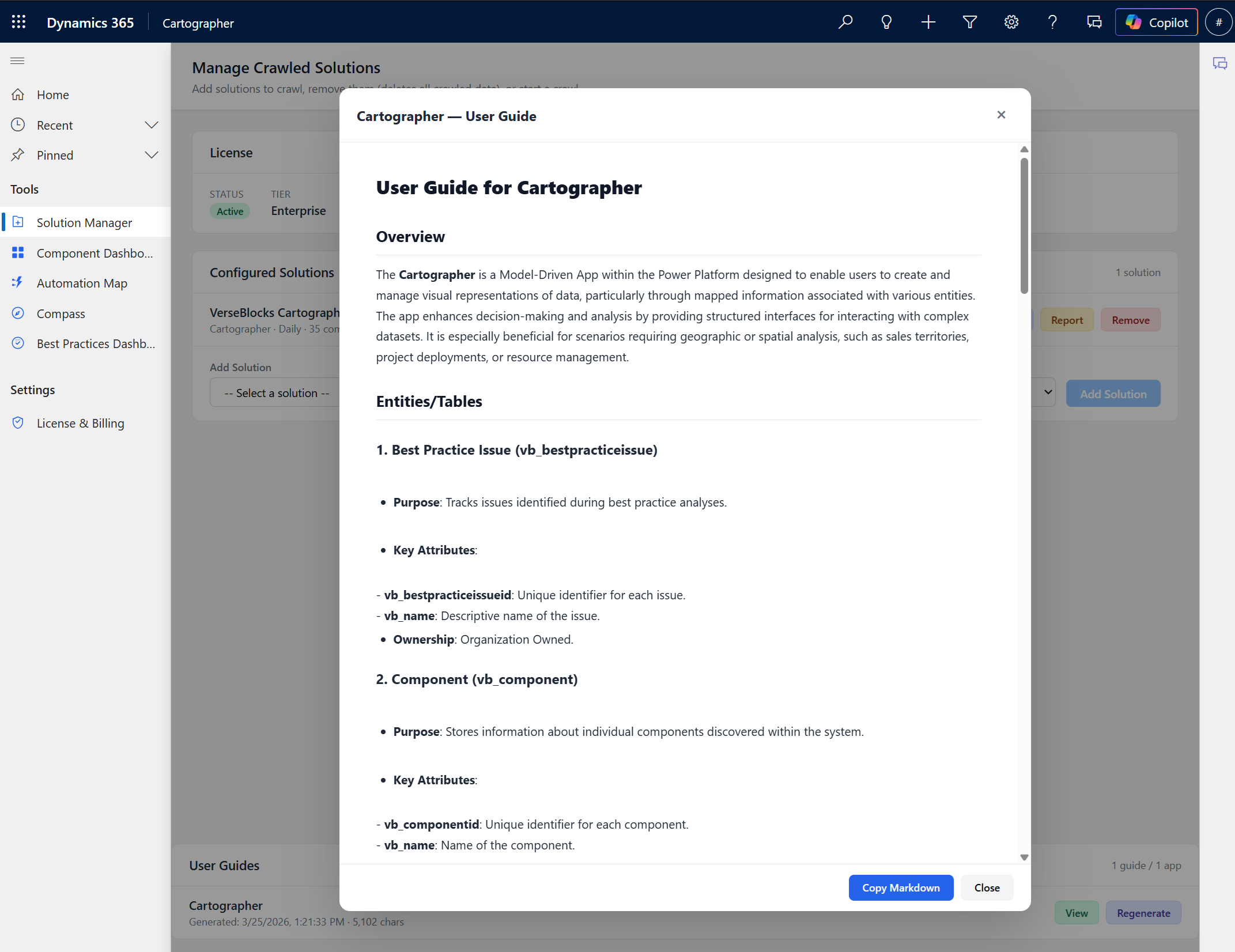Click the Cartographer app name in header
The image size is (1235, 952).
(198, 23)
